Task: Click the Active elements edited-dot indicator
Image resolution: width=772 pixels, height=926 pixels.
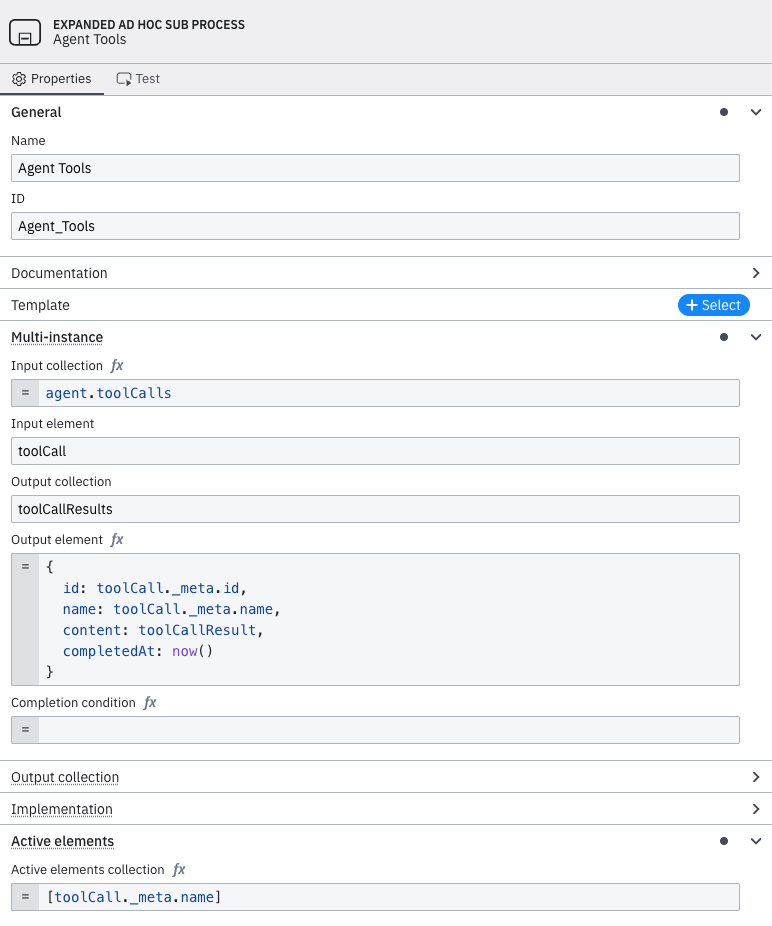Action: tap(724, 841)
